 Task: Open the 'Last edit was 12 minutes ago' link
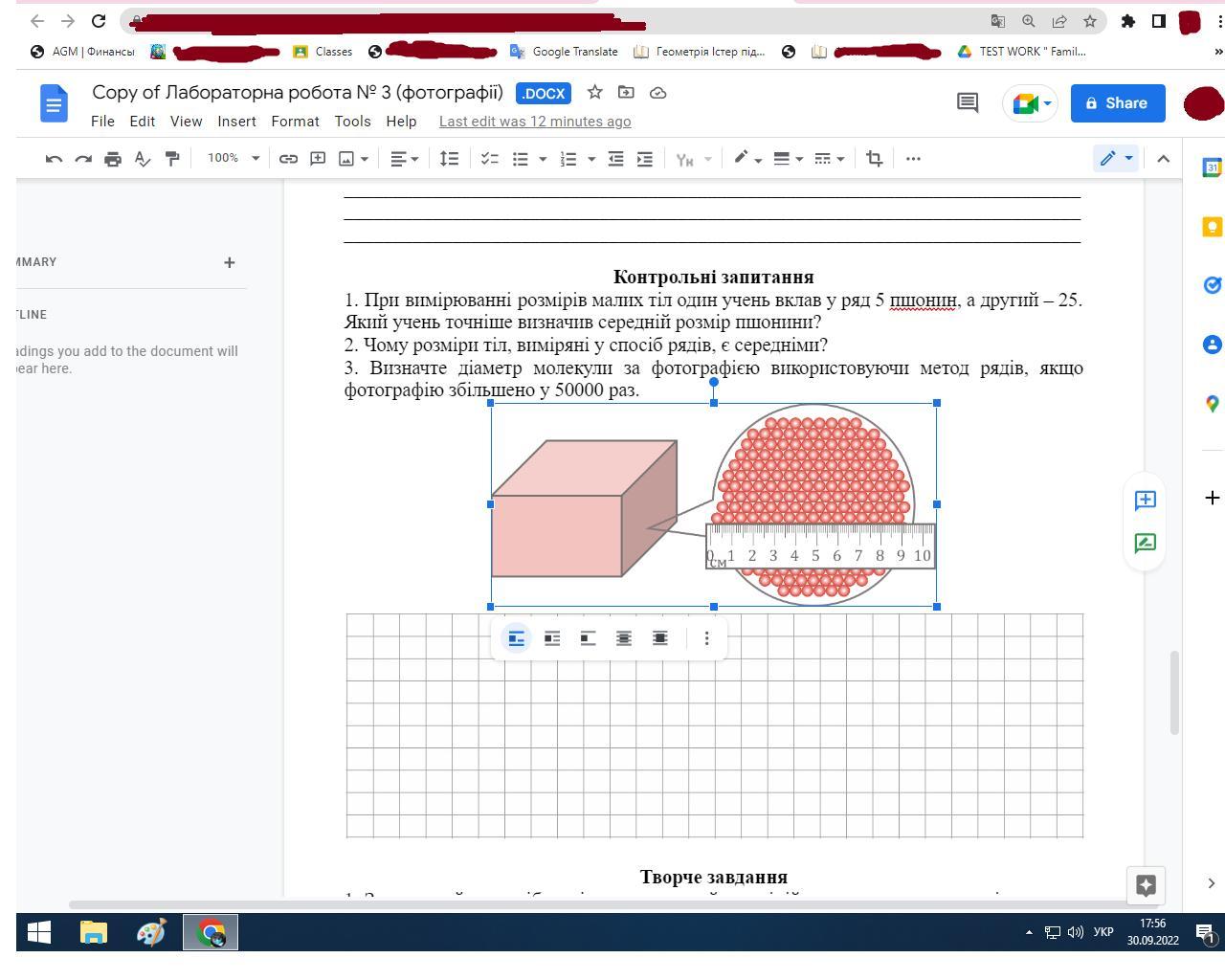[x=534, y=122]
